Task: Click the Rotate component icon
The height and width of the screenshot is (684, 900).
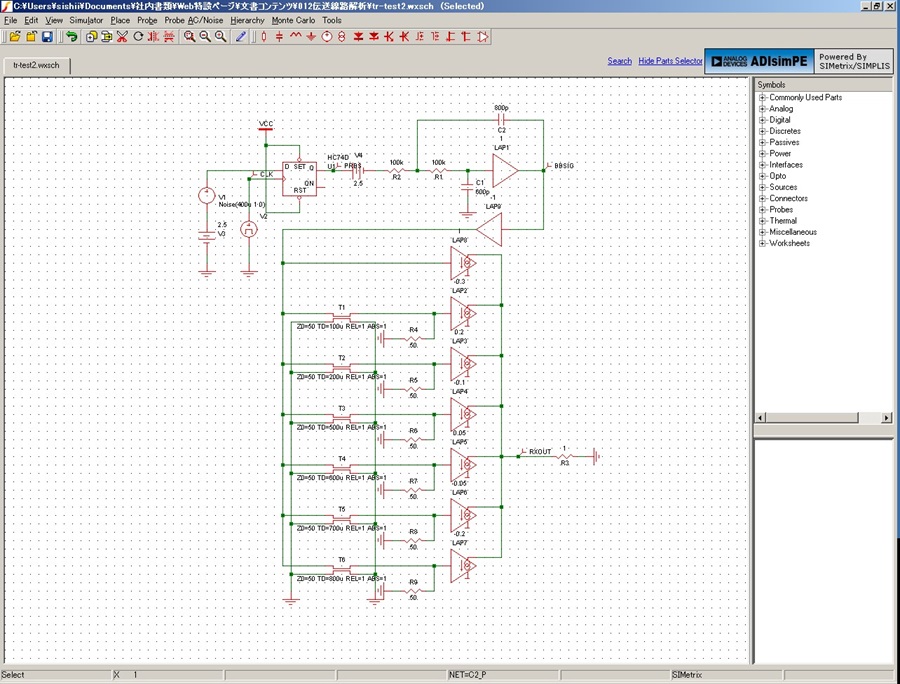Action: [x=138, y=37]
